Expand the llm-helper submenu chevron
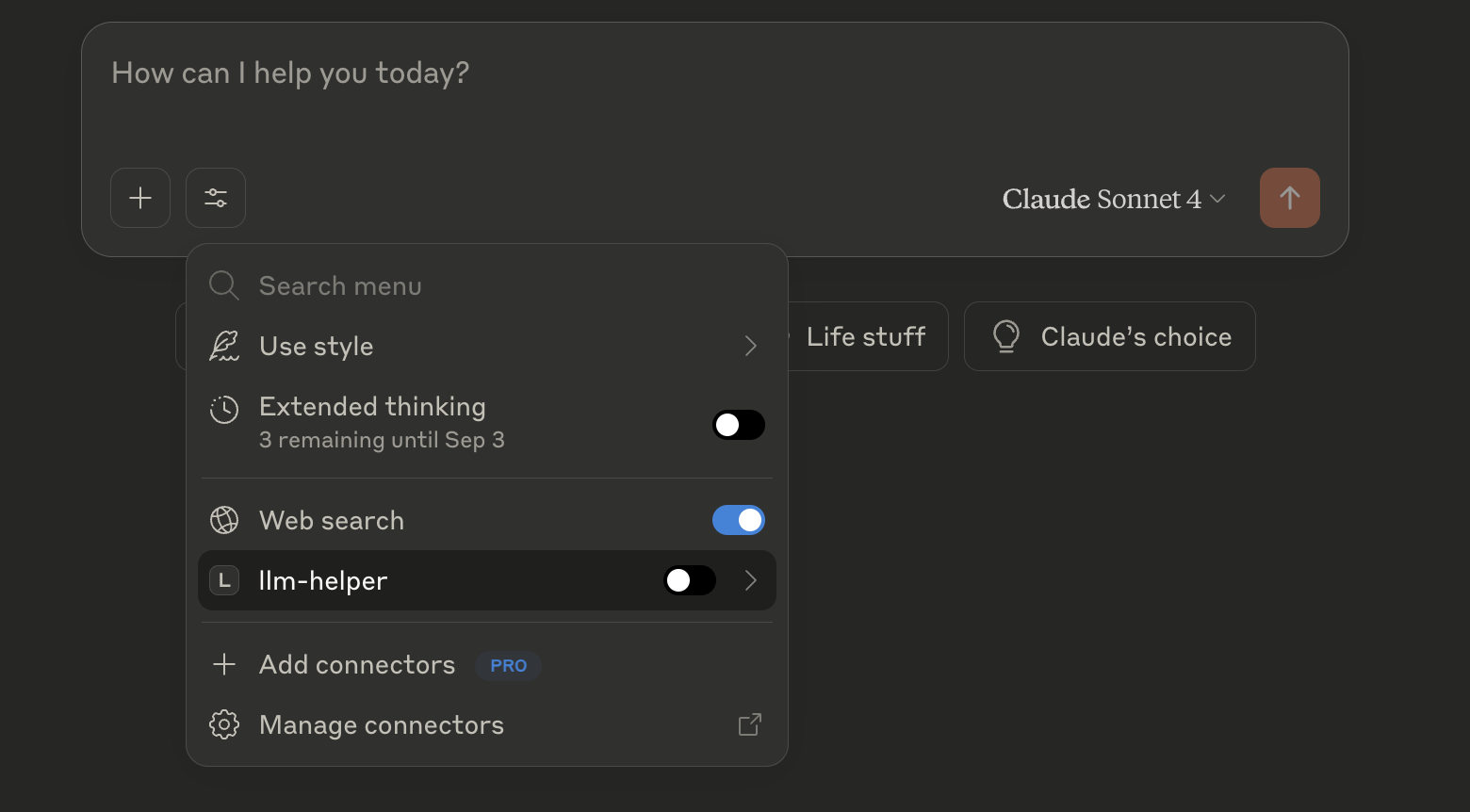This screenshot has height=812, width=1470. click(751, 580)
